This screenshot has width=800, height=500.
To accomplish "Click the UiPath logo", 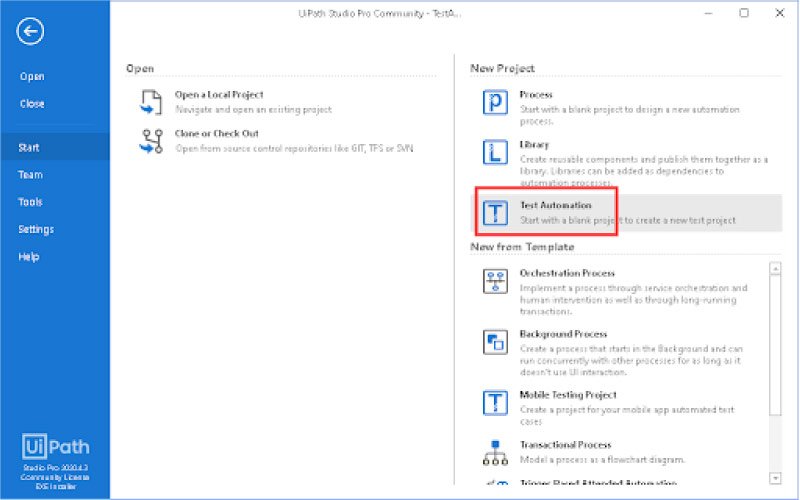I will tap(55, 446).
